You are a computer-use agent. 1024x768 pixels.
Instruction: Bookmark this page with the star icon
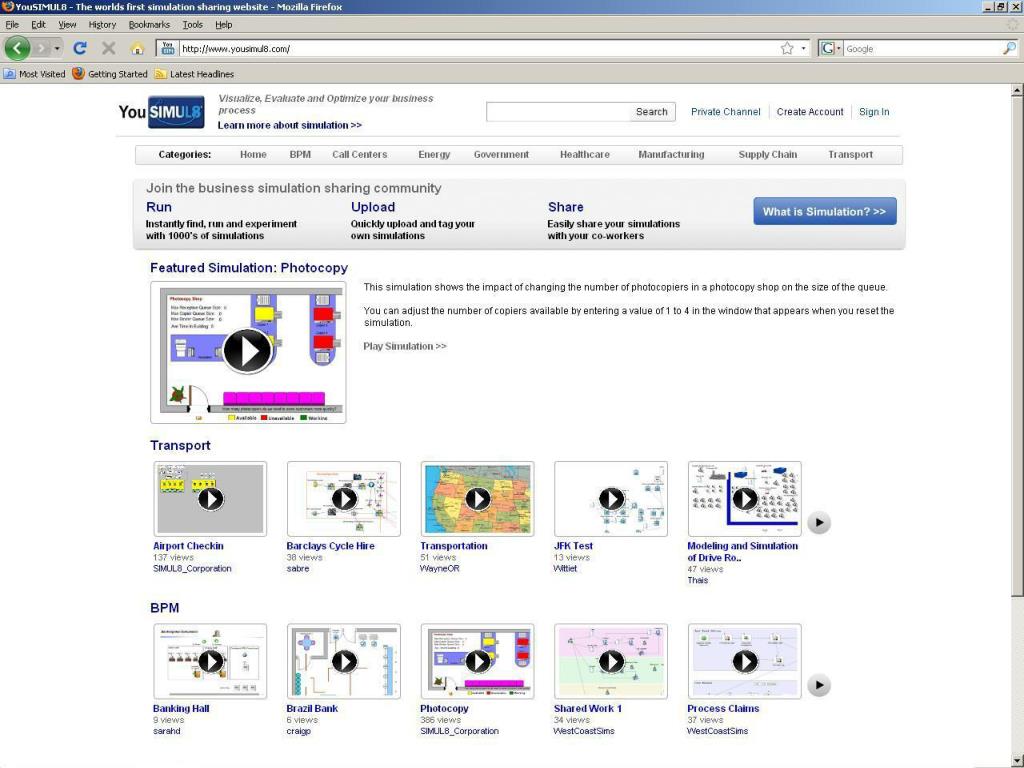(x=787, y=48)
